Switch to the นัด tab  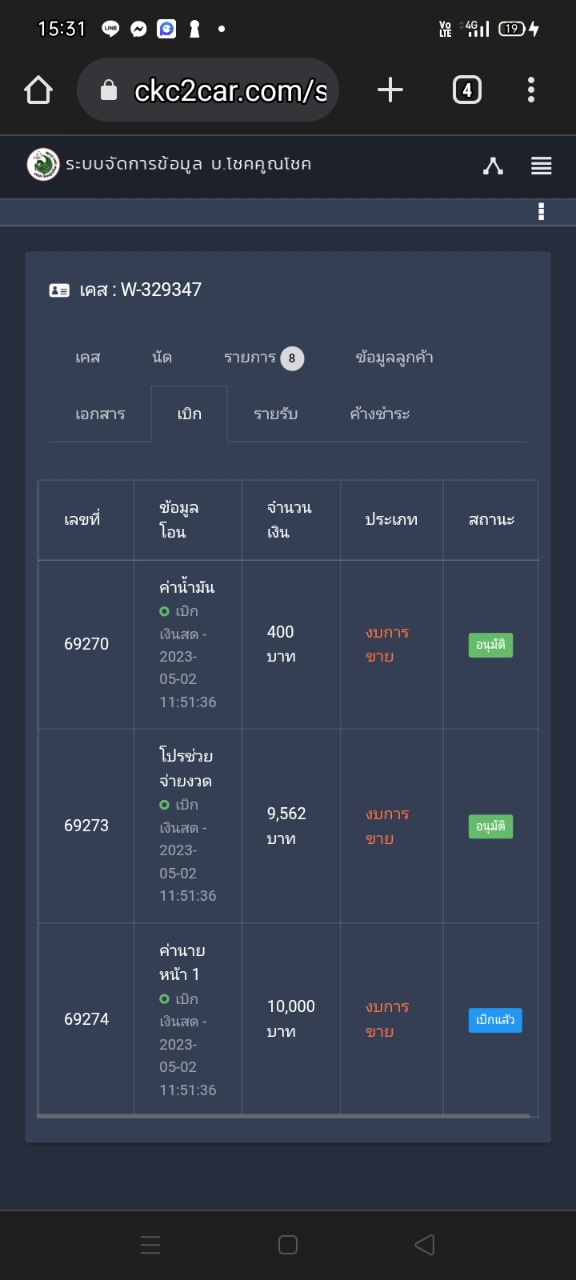(162, 357)
